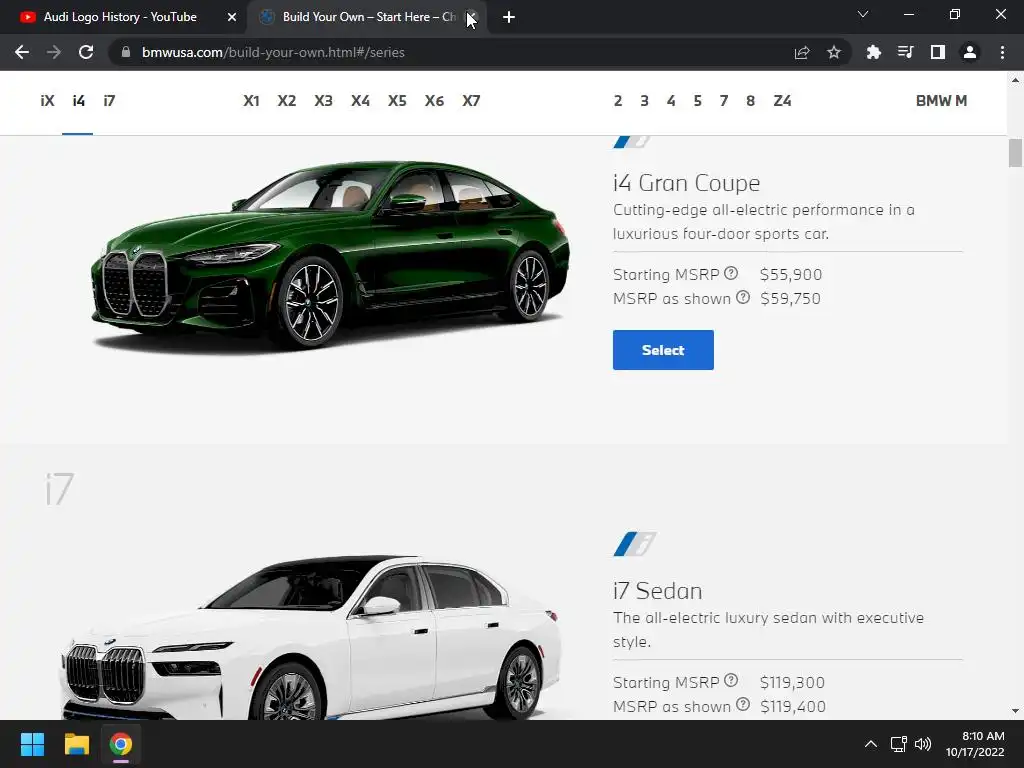Image resolution: width=1024 pixels, height=768 pixels.
Task: Select the iX series nav item
Action: pos(47,101)
